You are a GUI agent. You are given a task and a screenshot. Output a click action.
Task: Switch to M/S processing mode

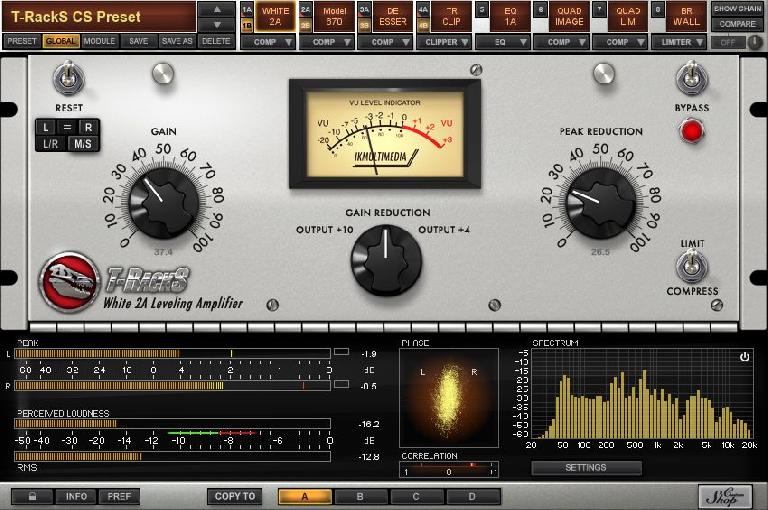click(x=83, y=144)
